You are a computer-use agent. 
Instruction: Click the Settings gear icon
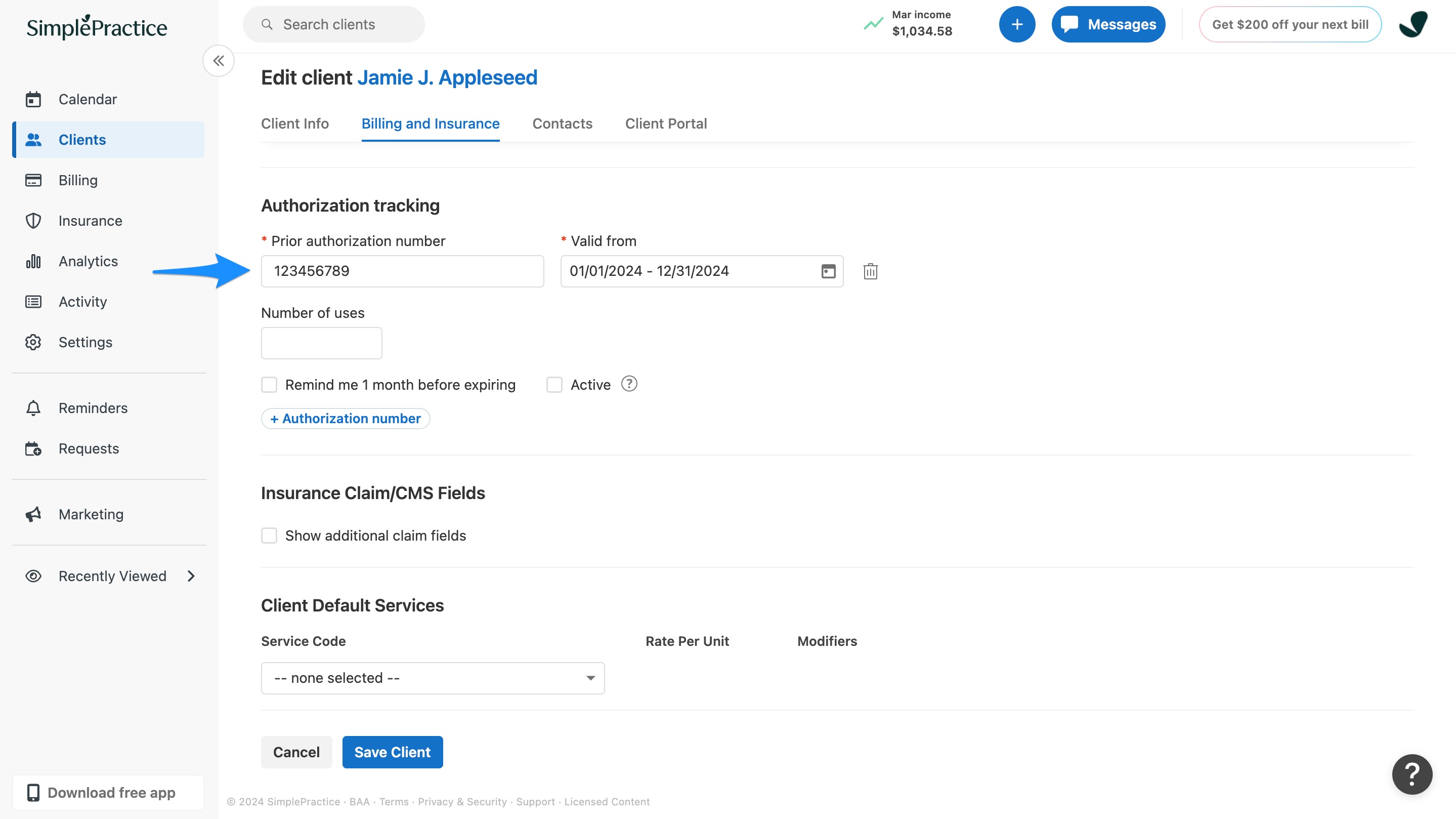pyautogui.click(x=33, y=342)
